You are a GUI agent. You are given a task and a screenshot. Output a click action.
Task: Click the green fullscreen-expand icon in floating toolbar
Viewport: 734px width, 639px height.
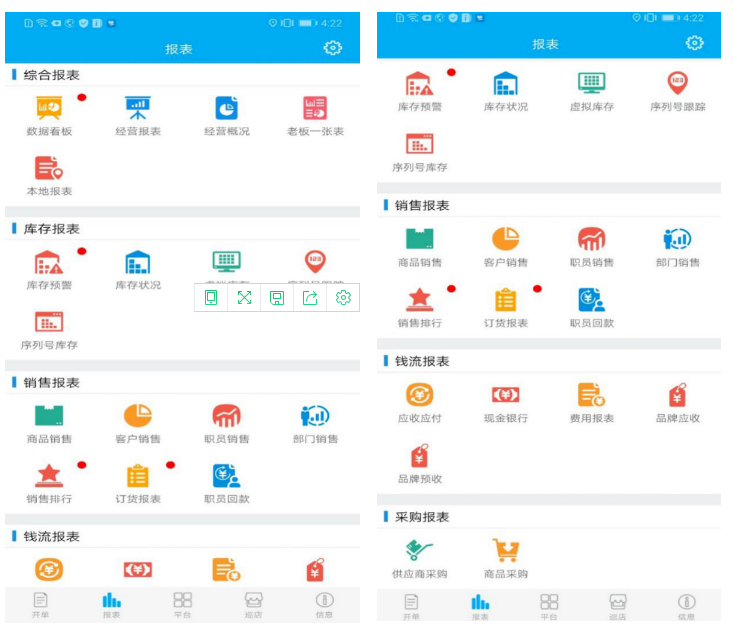(x=244, y=297)
